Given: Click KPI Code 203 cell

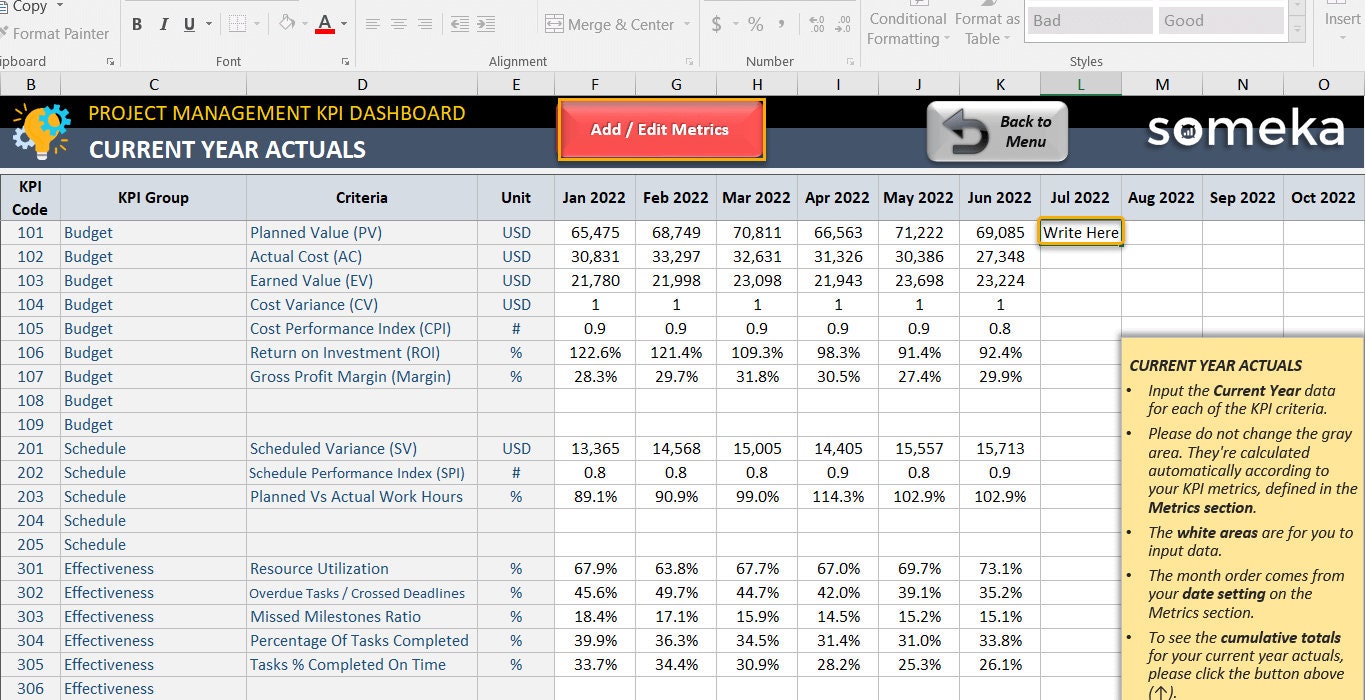Looking at the screenshot, I should (30, 497).
